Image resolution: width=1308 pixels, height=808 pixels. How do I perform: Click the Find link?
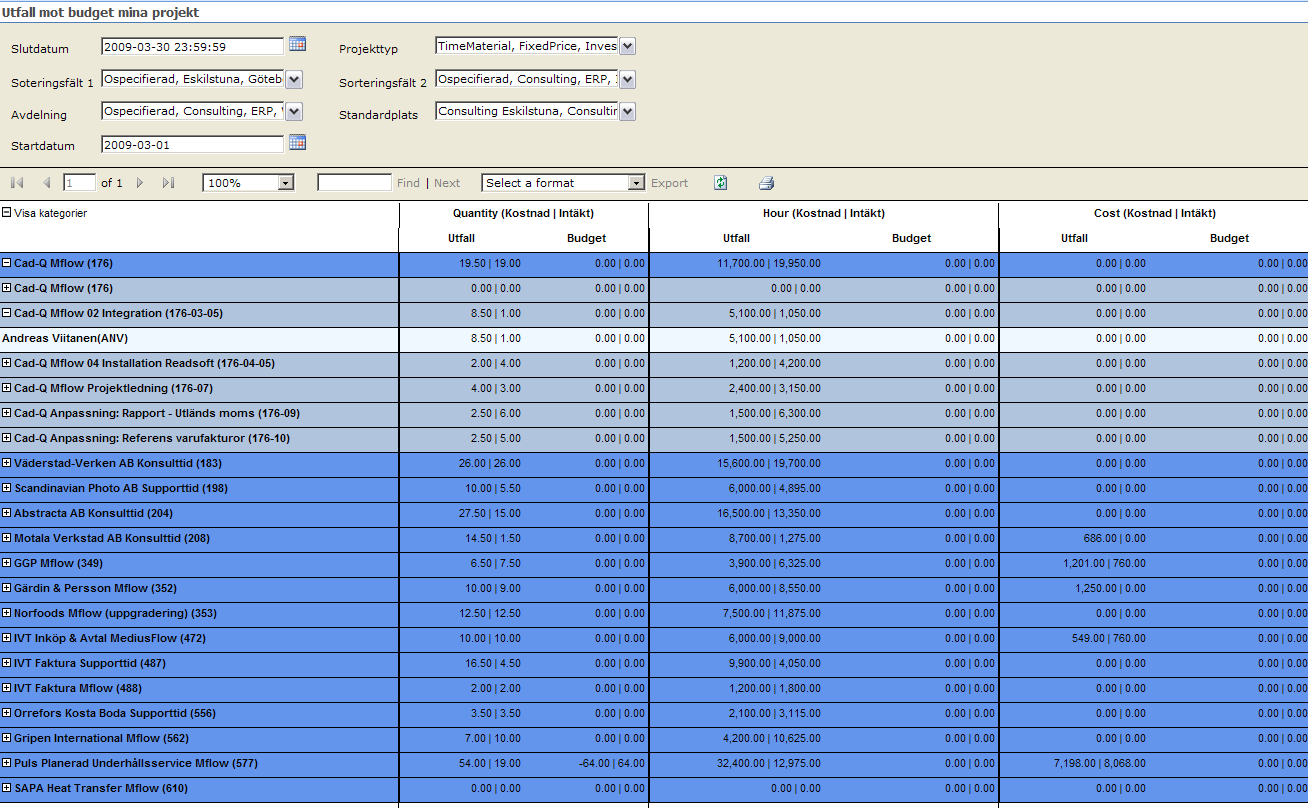(x=408, y=183)
